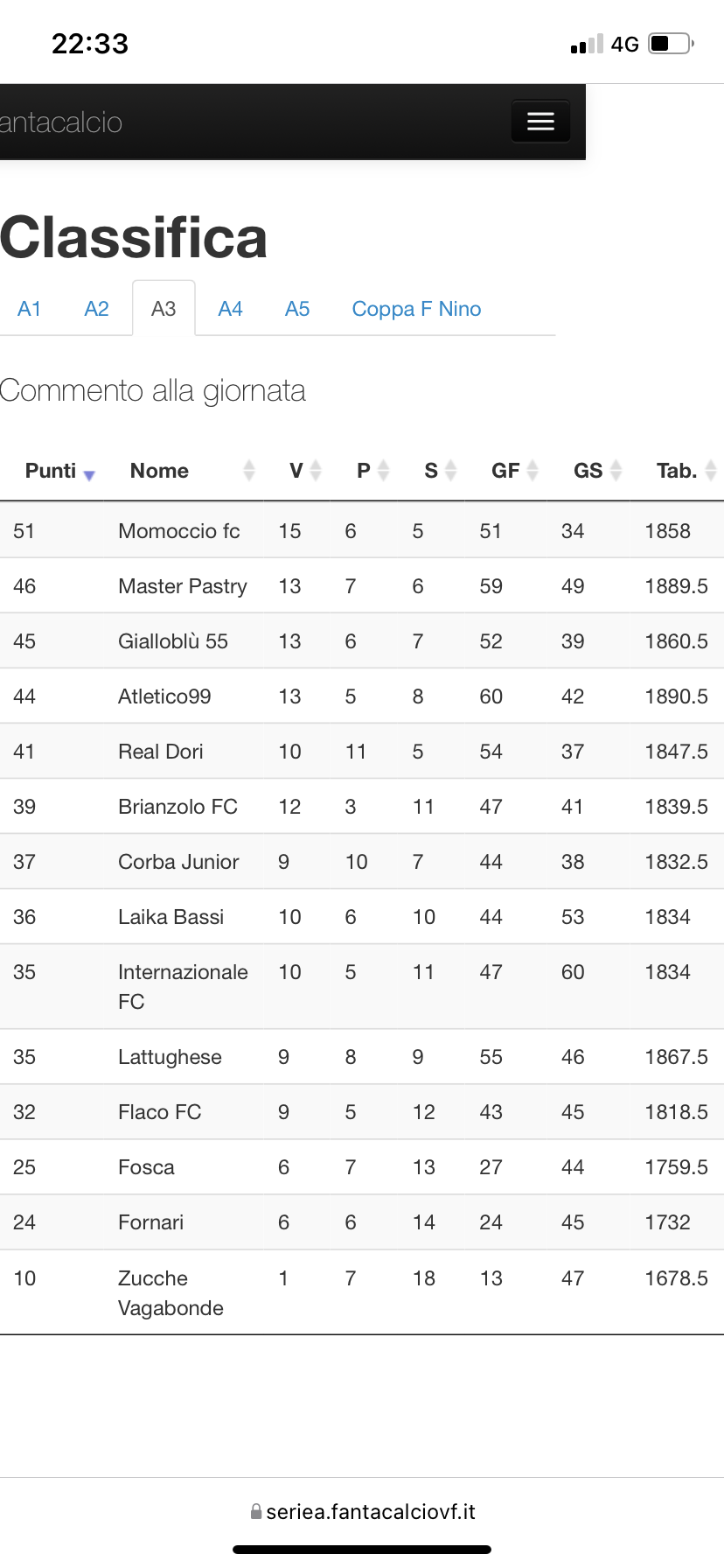The height and width of the screenshot is (1568, 724).
Task: Click the sort arrows beside Nome
Action: (249, 471)
